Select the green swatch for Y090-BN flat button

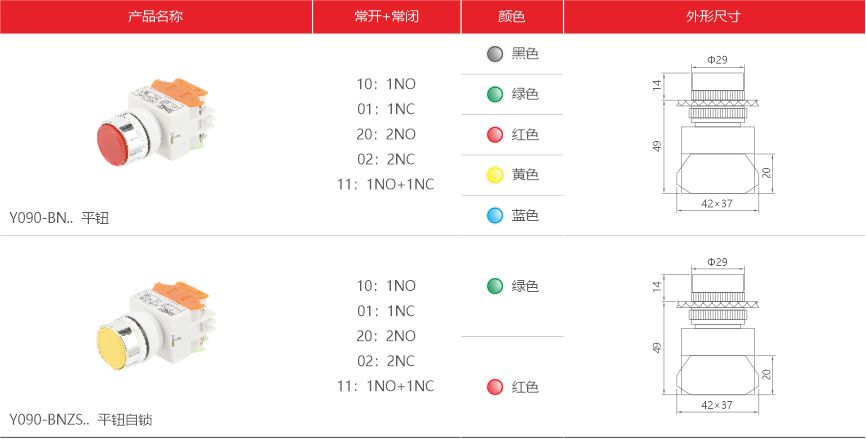tap(495, 94)
